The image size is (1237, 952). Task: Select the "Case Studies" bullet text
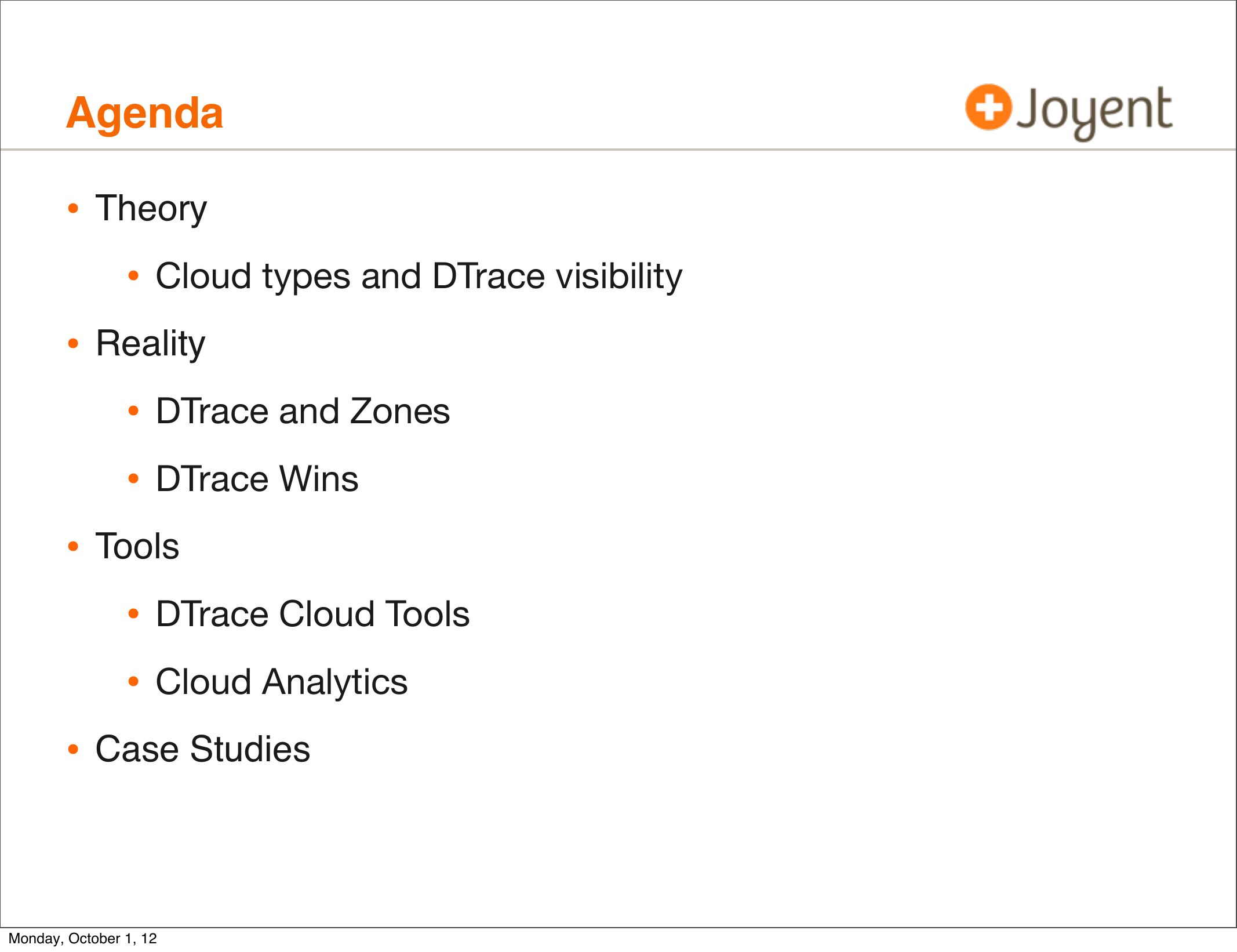[x=203, y=750]
